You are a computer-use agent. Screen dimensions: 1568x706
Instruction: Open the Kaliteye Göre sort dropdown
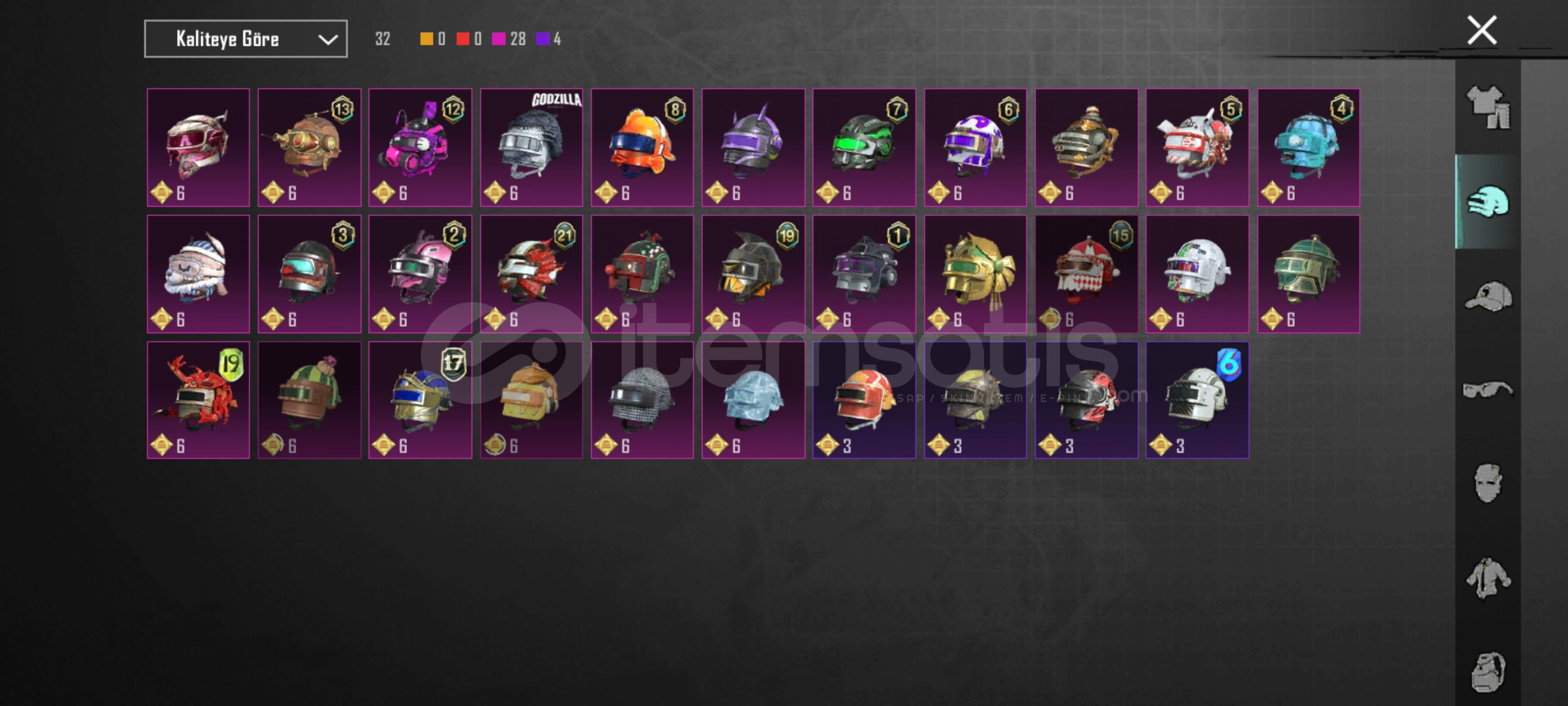pyautogui.click(x=246, y=39)
